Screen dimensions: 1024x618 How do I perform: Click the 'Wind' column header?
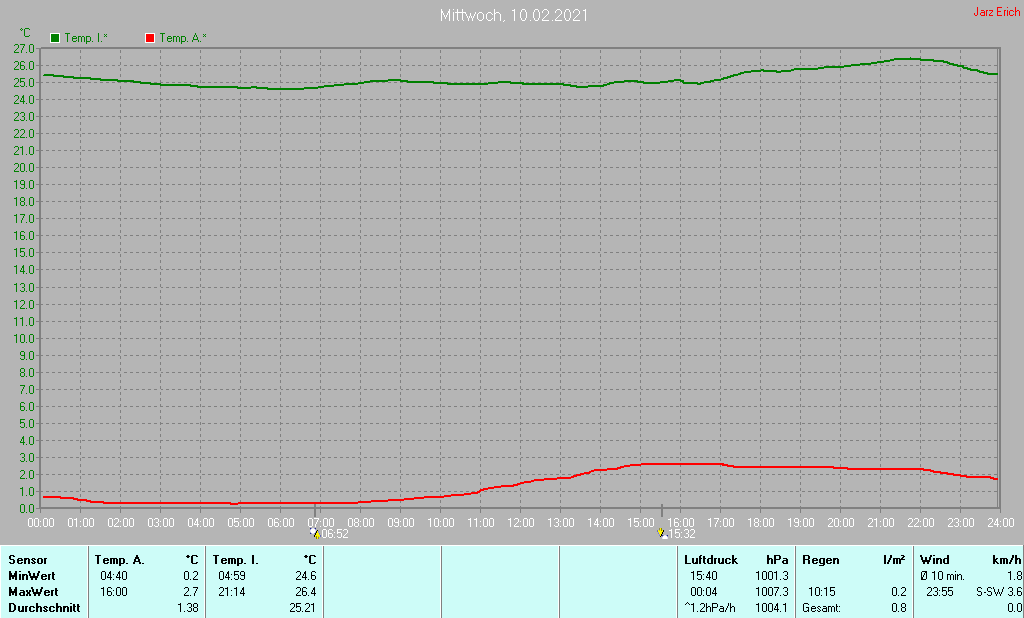point(935,560)
